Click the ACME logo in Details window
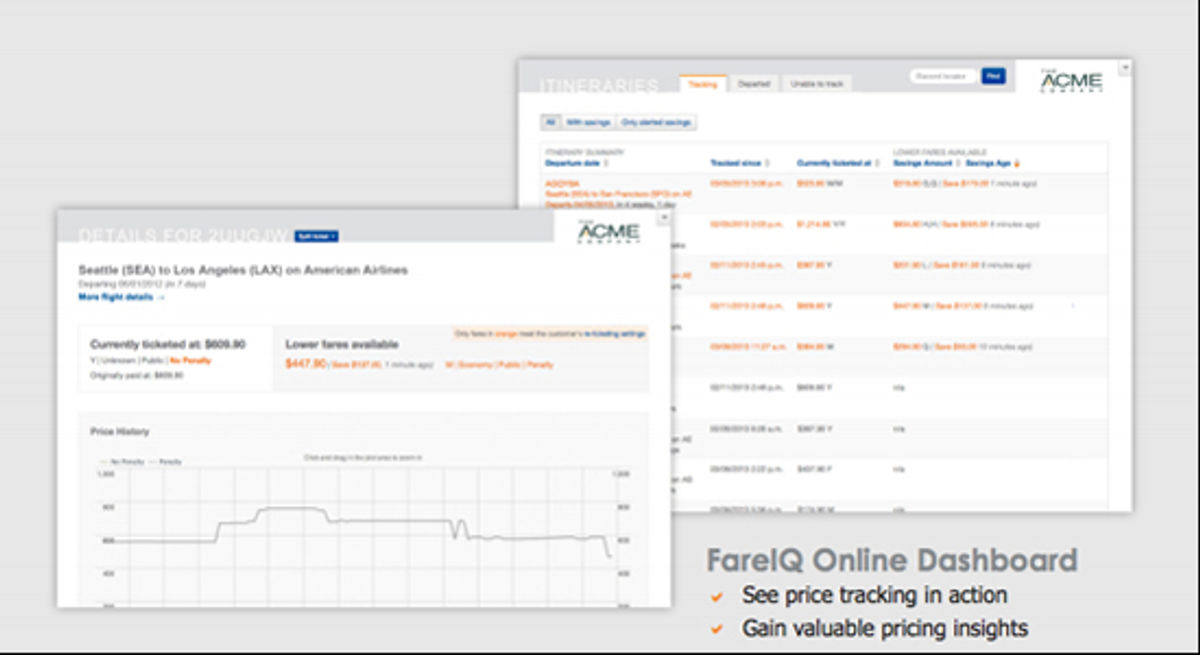This screenshot has width=1200, height=655. click(x=609, y=232)
